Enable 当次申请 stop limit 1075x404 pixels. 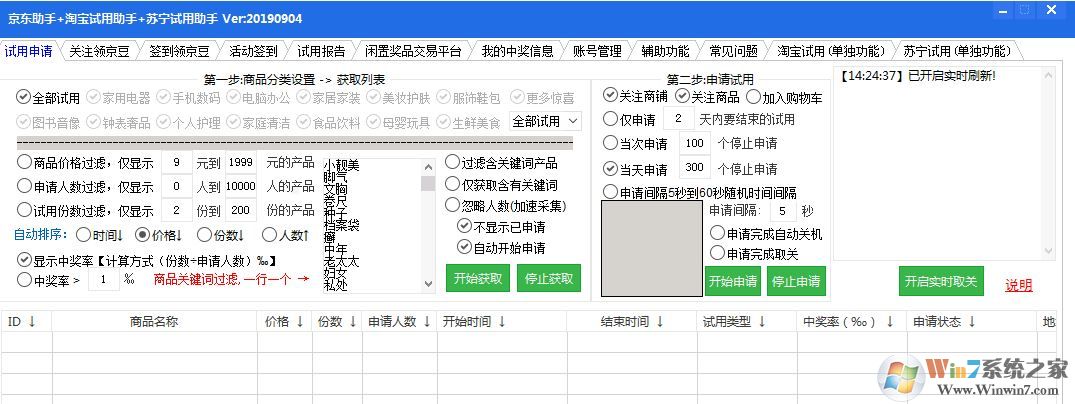pyautogui.click(x=636, y=143)
